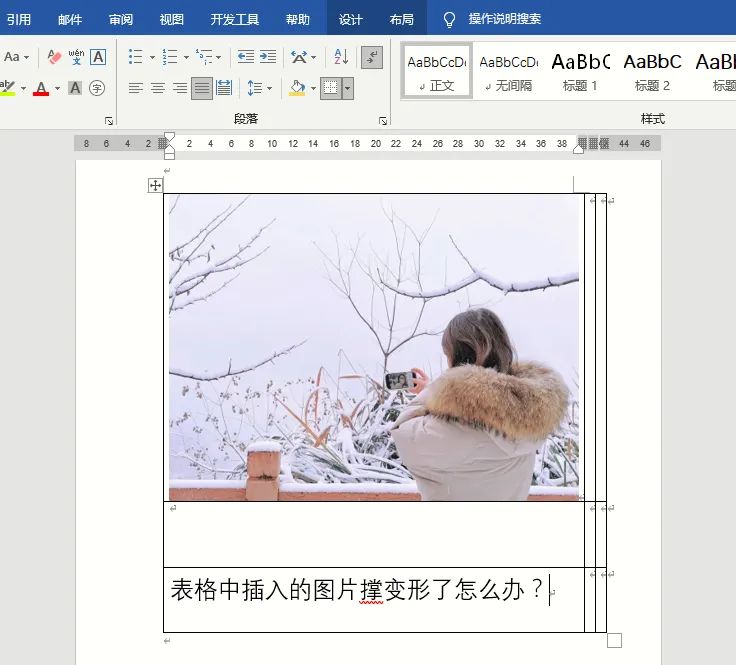
Task: Click the clear formatting eraser icon
Action: coord(54,57)
